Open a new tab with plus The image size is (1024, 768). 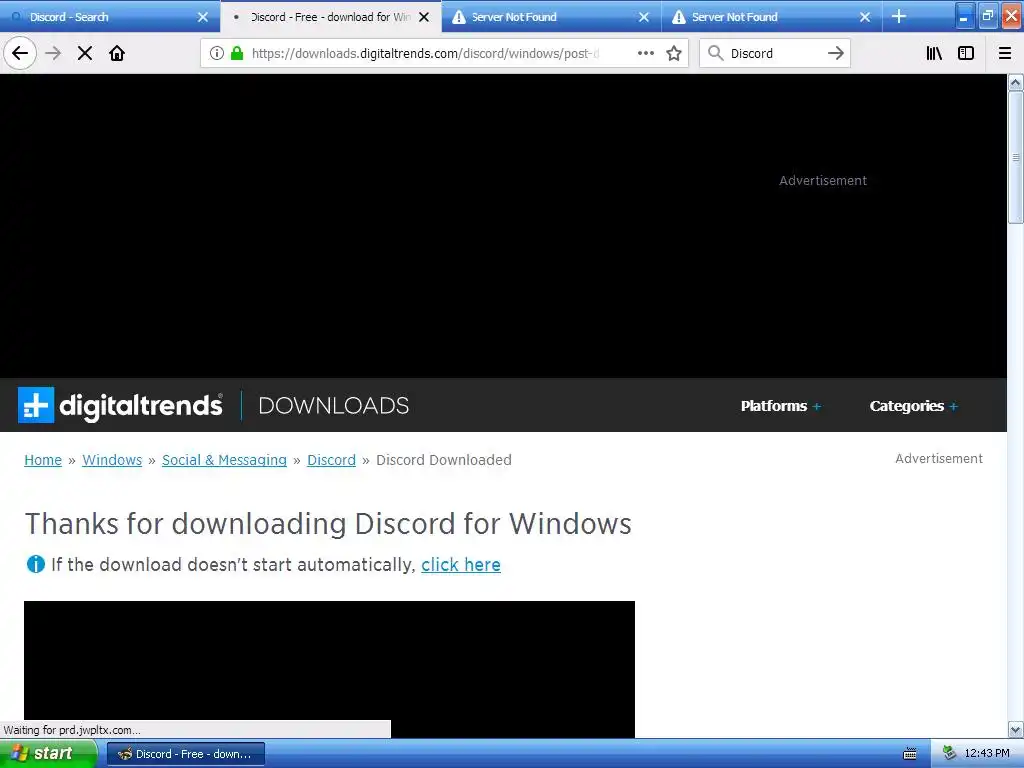899,16
